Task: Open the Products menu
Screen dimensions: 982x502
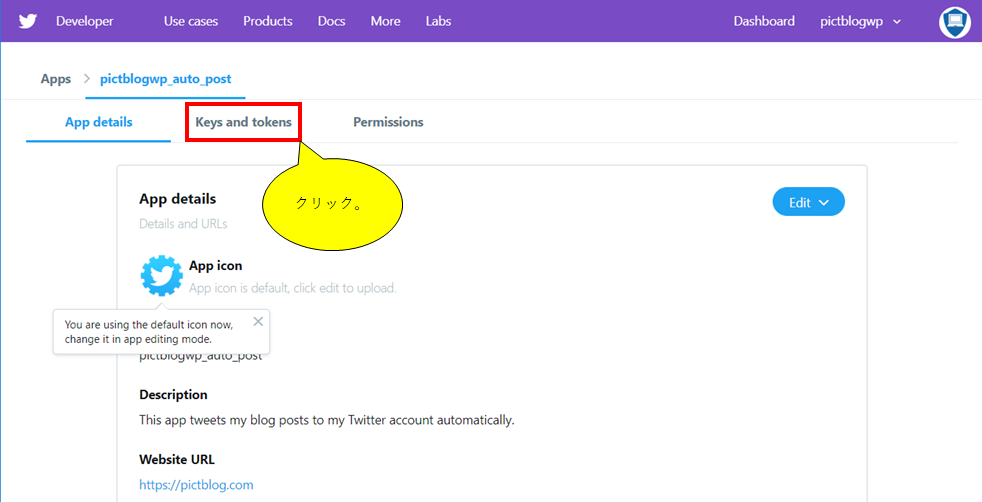Action: point(267,21)
